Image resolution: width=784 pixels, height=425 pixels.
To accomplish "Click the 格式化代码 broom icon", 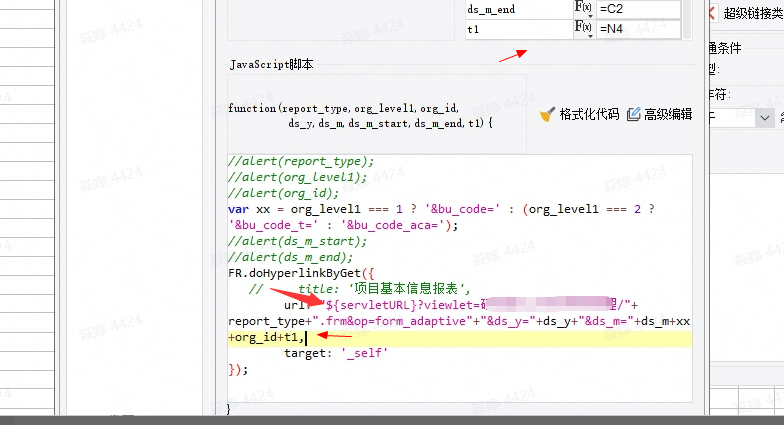I will (547, 114).
